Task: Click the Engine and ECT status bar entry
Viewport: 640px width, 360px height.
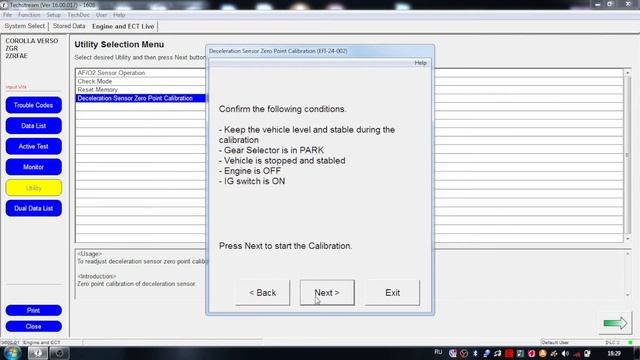Action: [42, 342]
